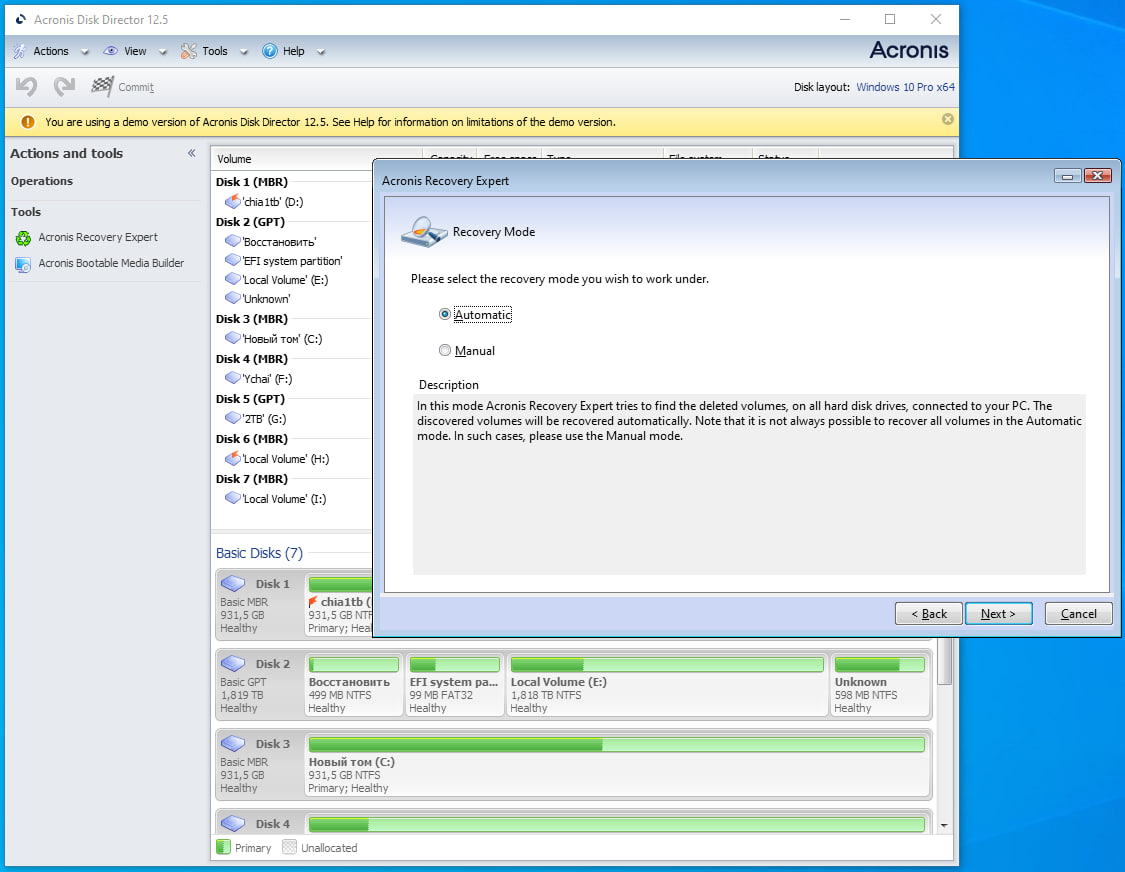Select the Automatic recovery mode
This screenshot has height=872, width=1125.
445,314
